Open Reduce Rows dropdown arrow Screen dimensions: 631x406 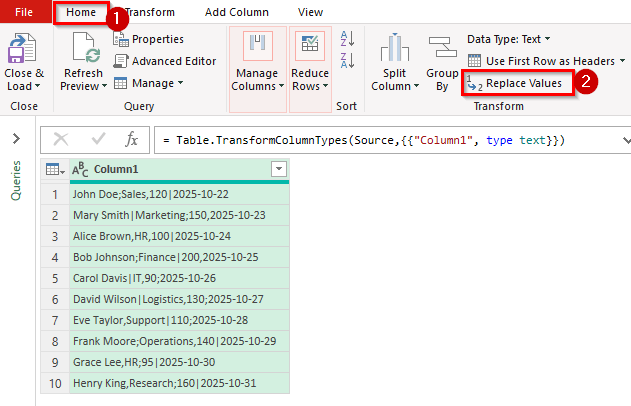tap(325, 86)
